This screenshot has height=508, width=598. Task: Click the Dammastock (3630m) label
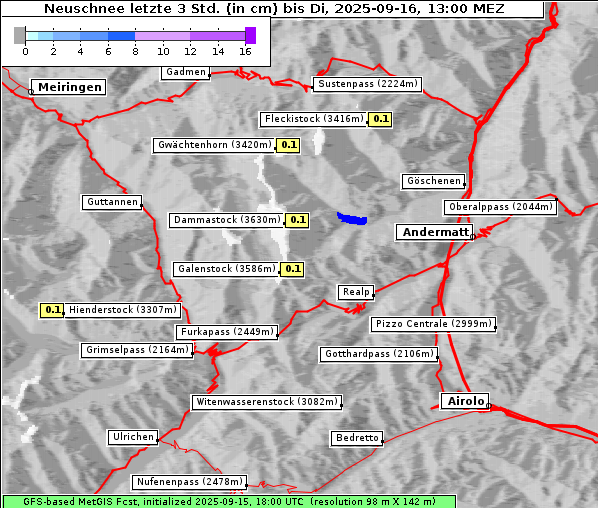(x=227, y=220)
